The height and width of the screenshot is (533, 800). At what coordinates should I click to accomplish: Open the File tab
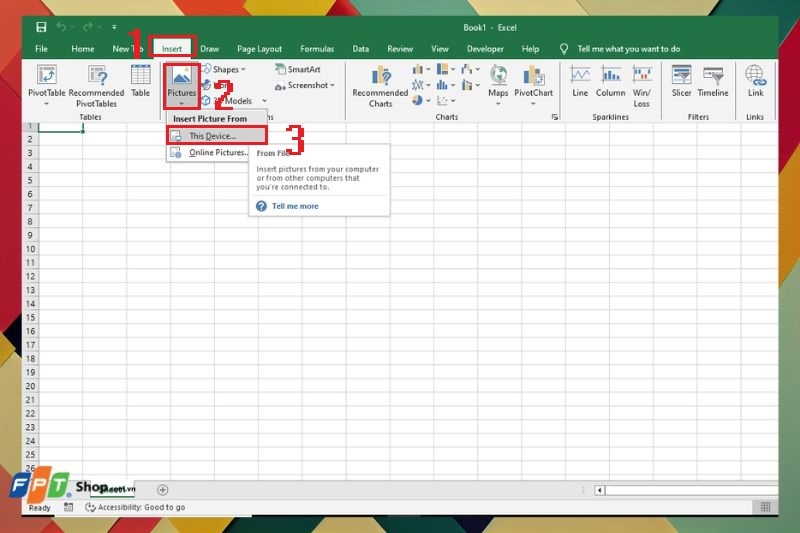tap(41, 48)
